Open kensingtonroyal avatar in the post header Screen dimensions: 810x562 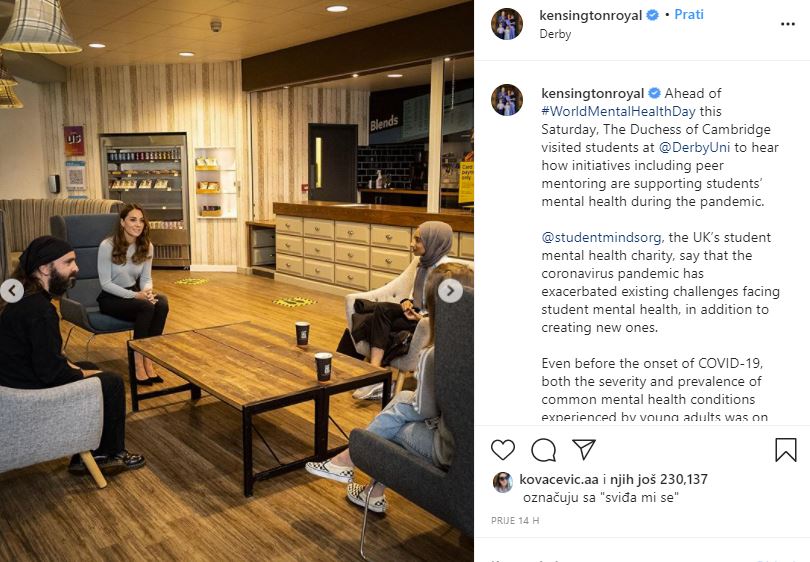(x=507, y=23)
